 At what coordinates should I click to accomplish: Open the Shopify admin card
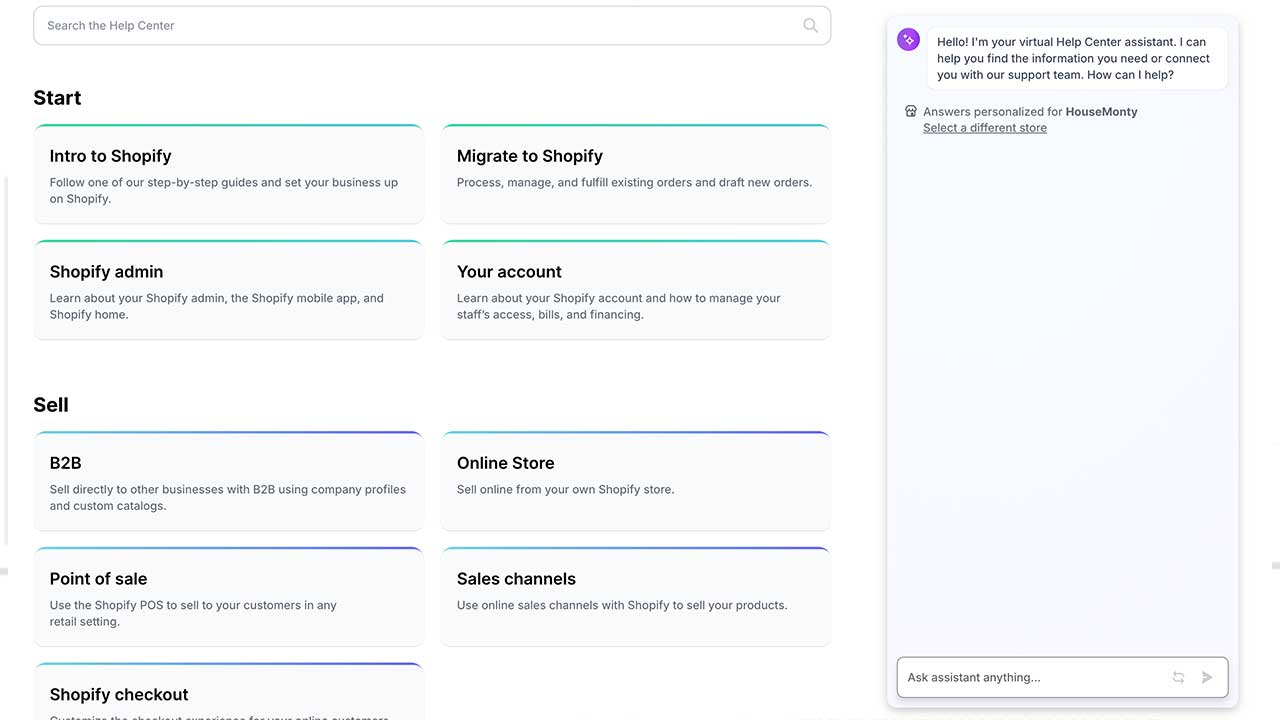point(229,290)
